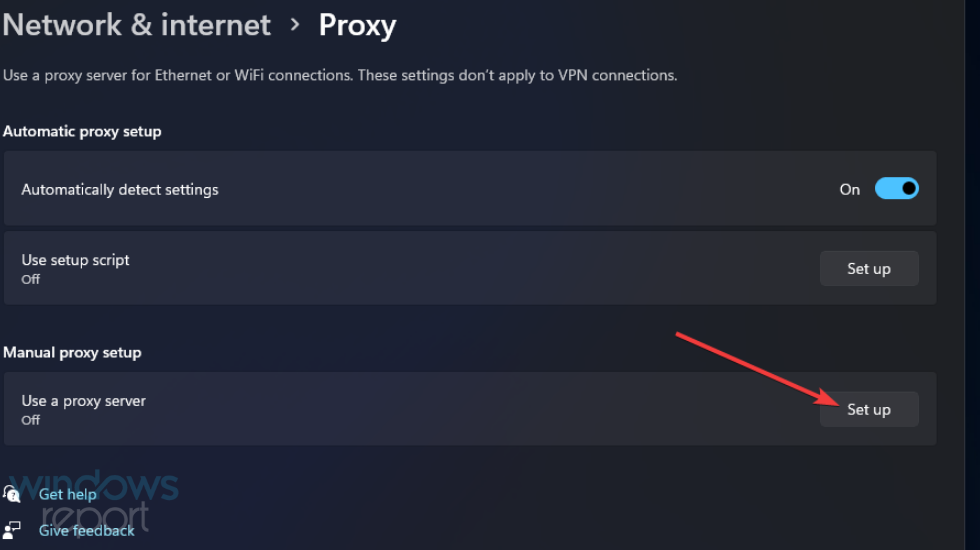Open the Get help link
Screen dimensions: 980x550
[x=67, y=494]
